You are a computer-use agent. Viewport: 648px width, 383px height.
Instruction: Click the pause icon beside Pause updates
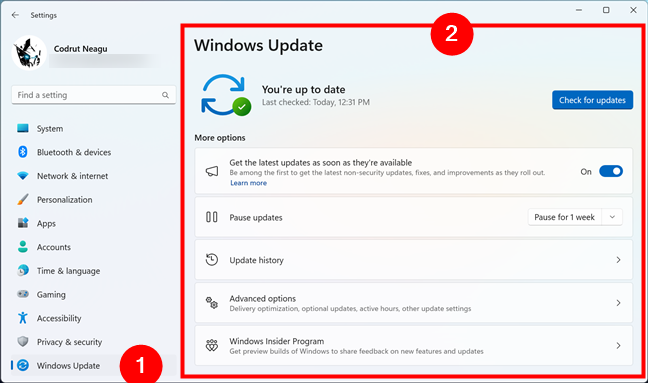point(212,217)
